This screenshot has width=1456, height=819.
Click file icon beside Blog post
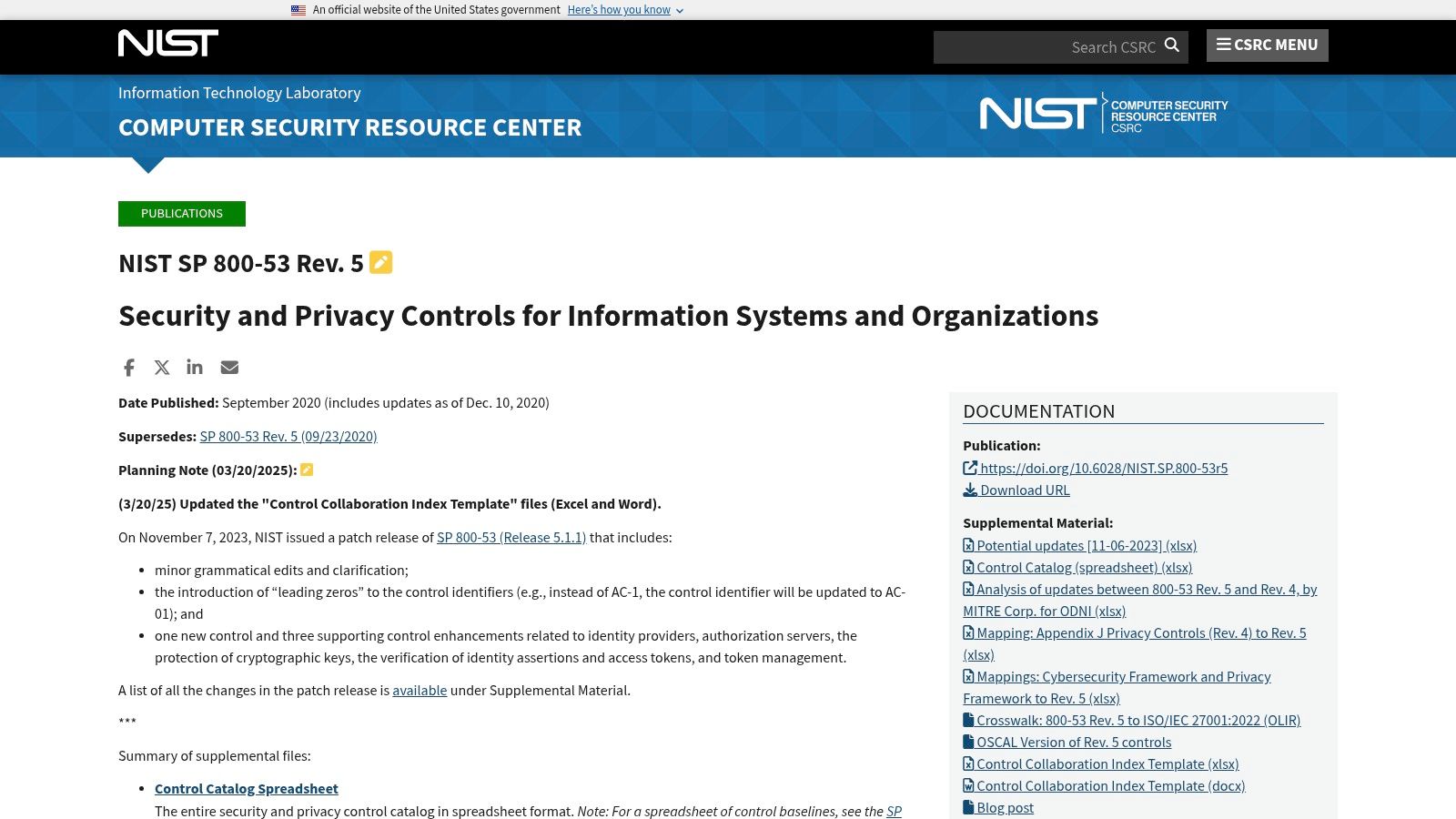point(968,807)
